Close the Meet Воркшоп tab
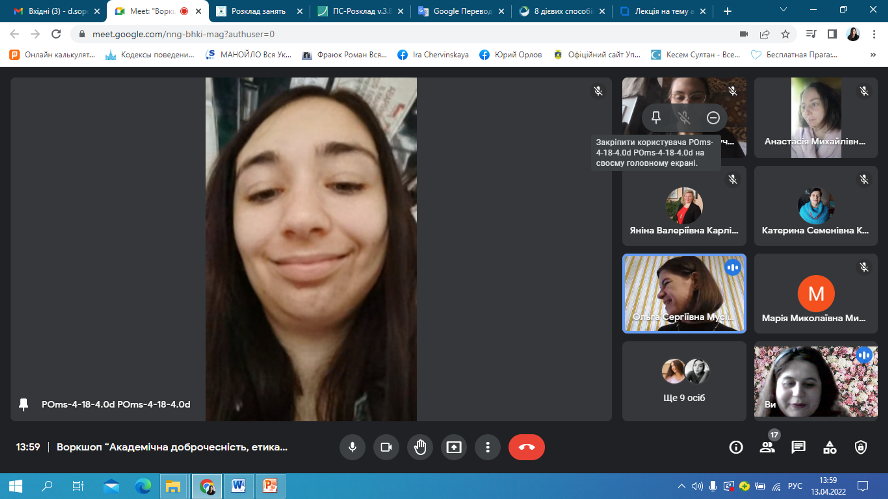888x499 pixels. (198, 11)
